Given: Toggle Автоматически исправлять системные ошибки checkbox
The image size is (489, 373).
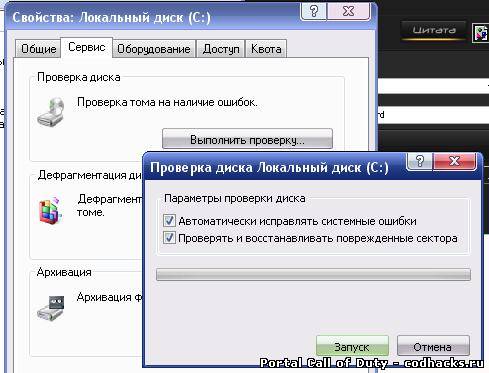Looking at the screenshot, I should pyautogui.click(x=169, y=220).
